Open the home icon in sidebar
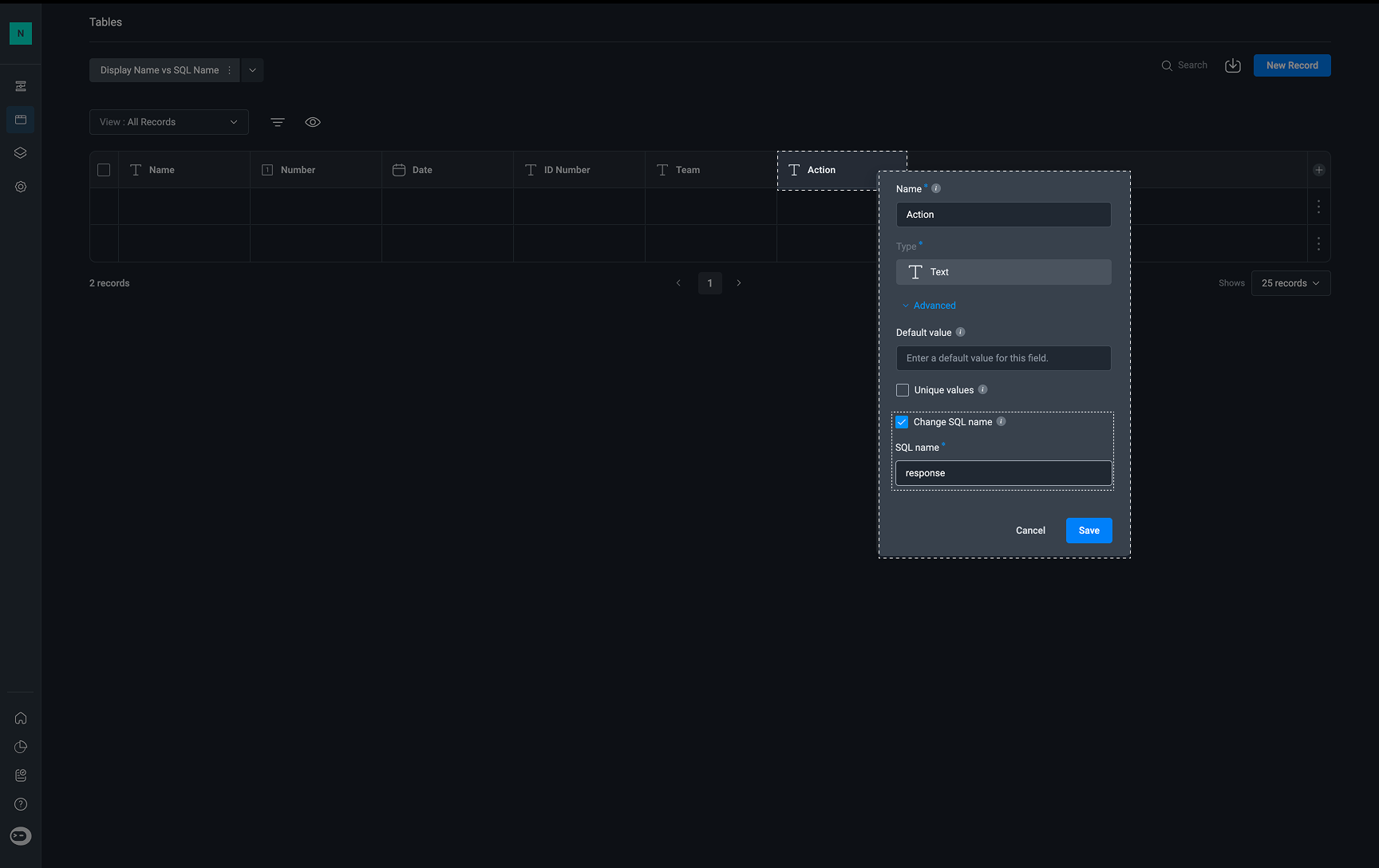 [21, 718]
